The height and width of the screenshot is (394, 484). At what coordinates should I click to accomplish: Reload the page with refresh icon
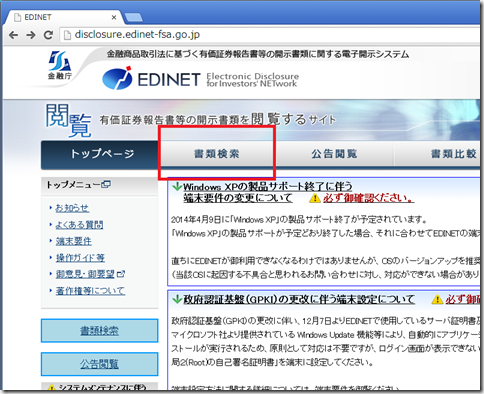point(48,35)
